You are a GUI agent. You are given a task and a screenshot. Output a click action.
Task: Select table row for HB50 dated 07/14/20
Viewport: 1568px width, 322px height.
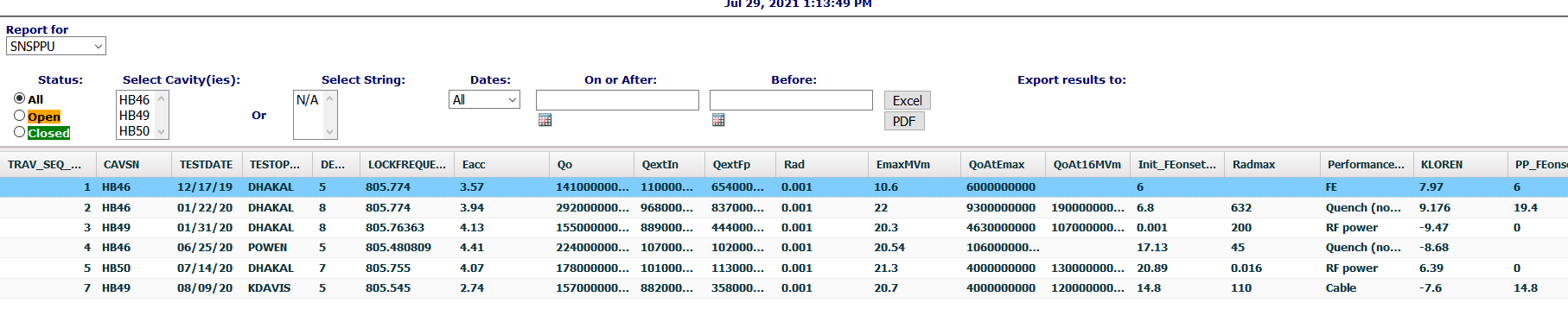click(784, 268)
